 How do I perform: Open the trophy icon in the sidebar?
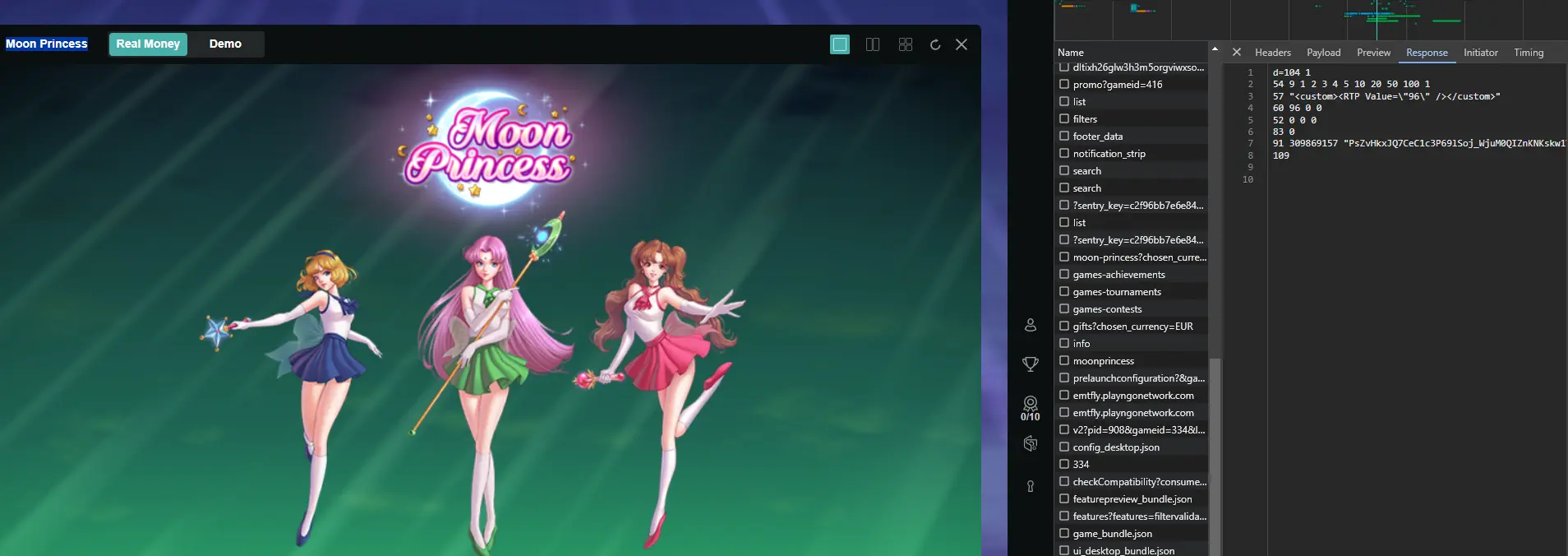click(x=1031, y=364)
